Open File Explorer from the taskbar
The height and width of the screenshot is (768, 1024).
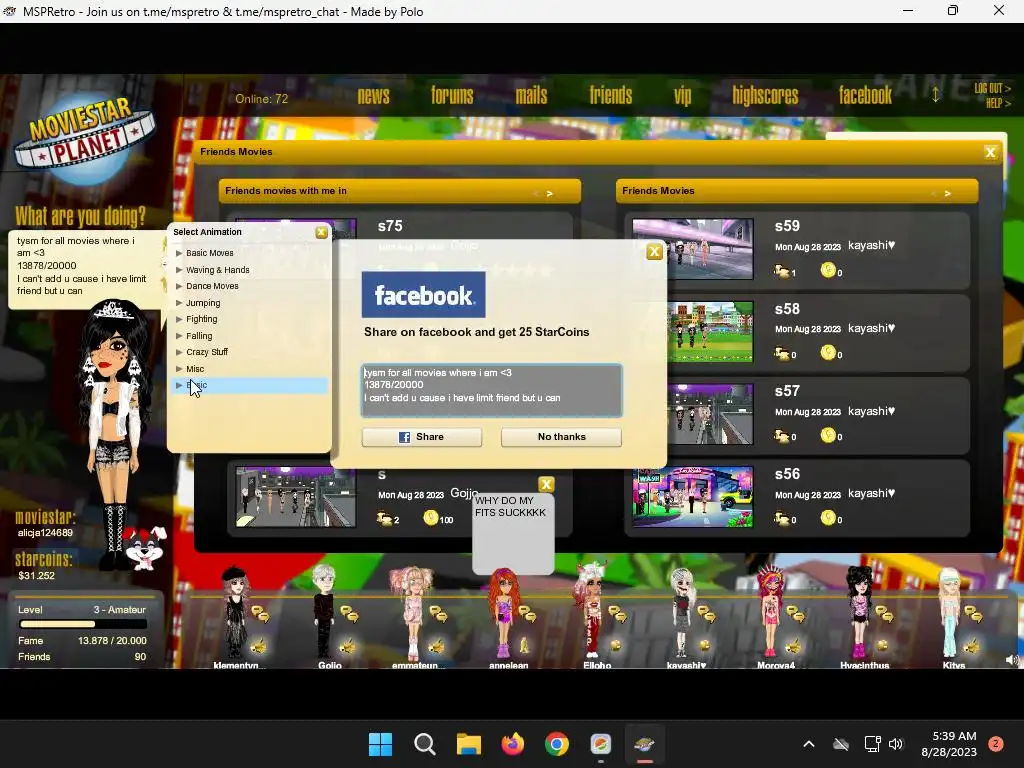[x=468, y=744]
